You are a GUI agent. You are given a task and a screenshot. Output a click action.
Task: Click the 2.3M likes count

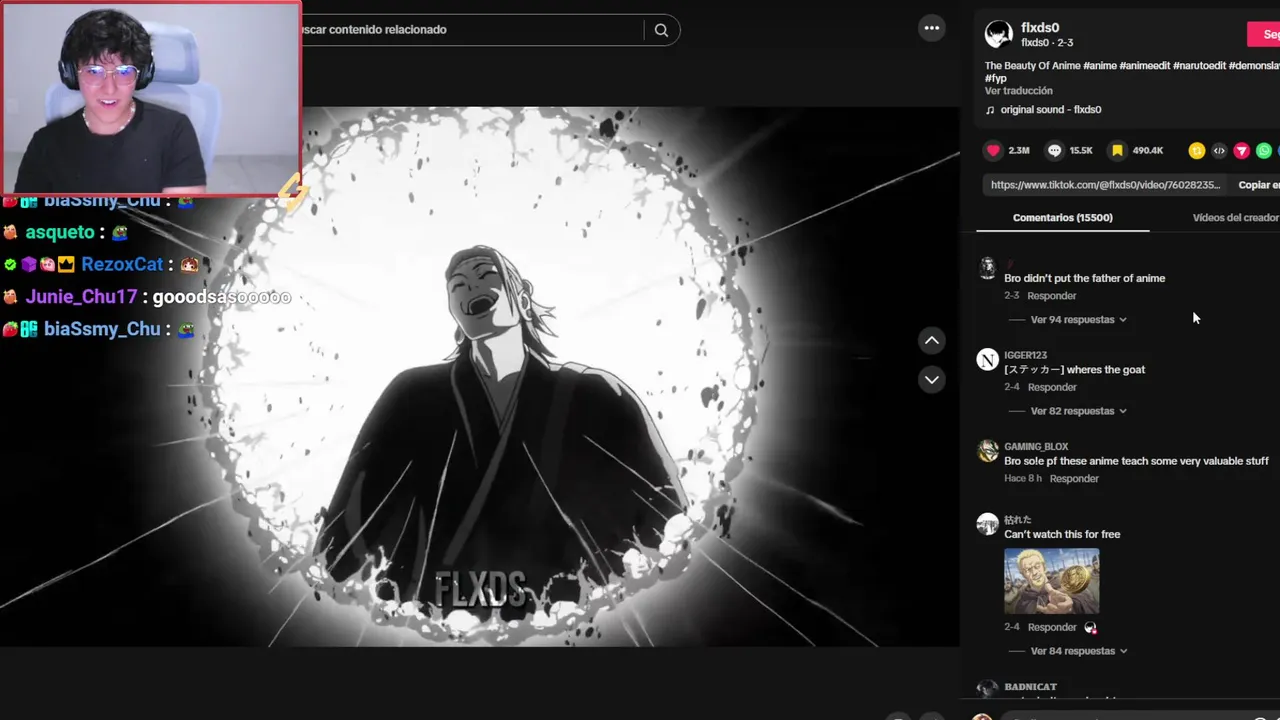[1019, 151]
